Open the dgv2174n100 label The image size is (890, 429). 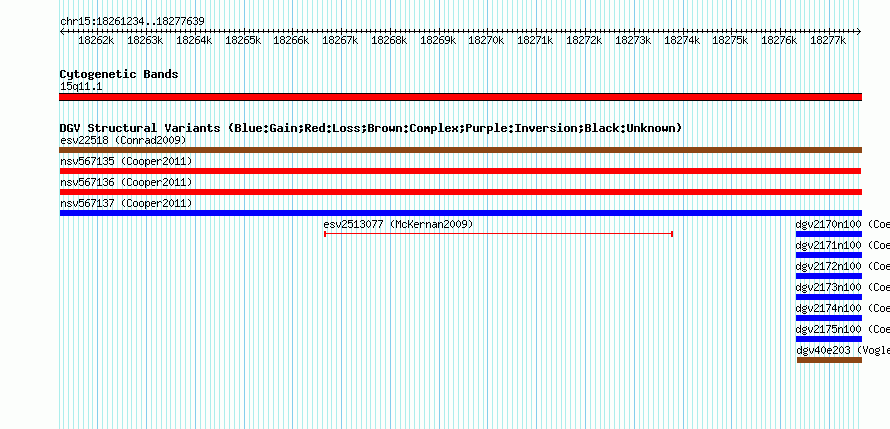click(842, 308)
